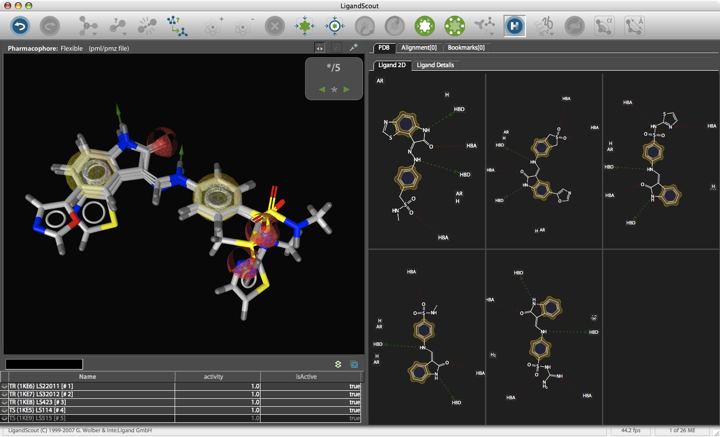Open the bond type question-mark dropdown
This screenshot has width=720, height=437.
(x=118, y=26)
